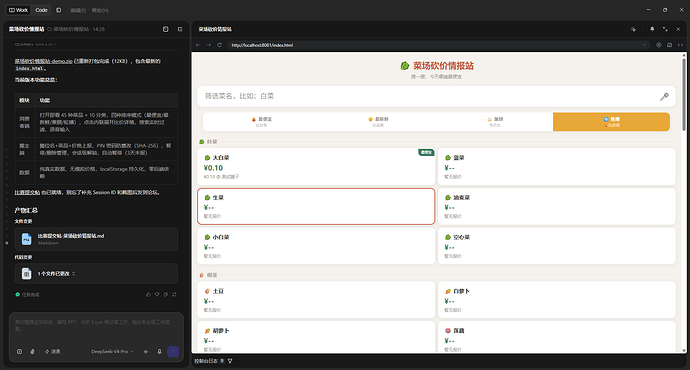690x370 pixels.
Task: Select the '最便宜' sort tab
Action: (261, 122)
